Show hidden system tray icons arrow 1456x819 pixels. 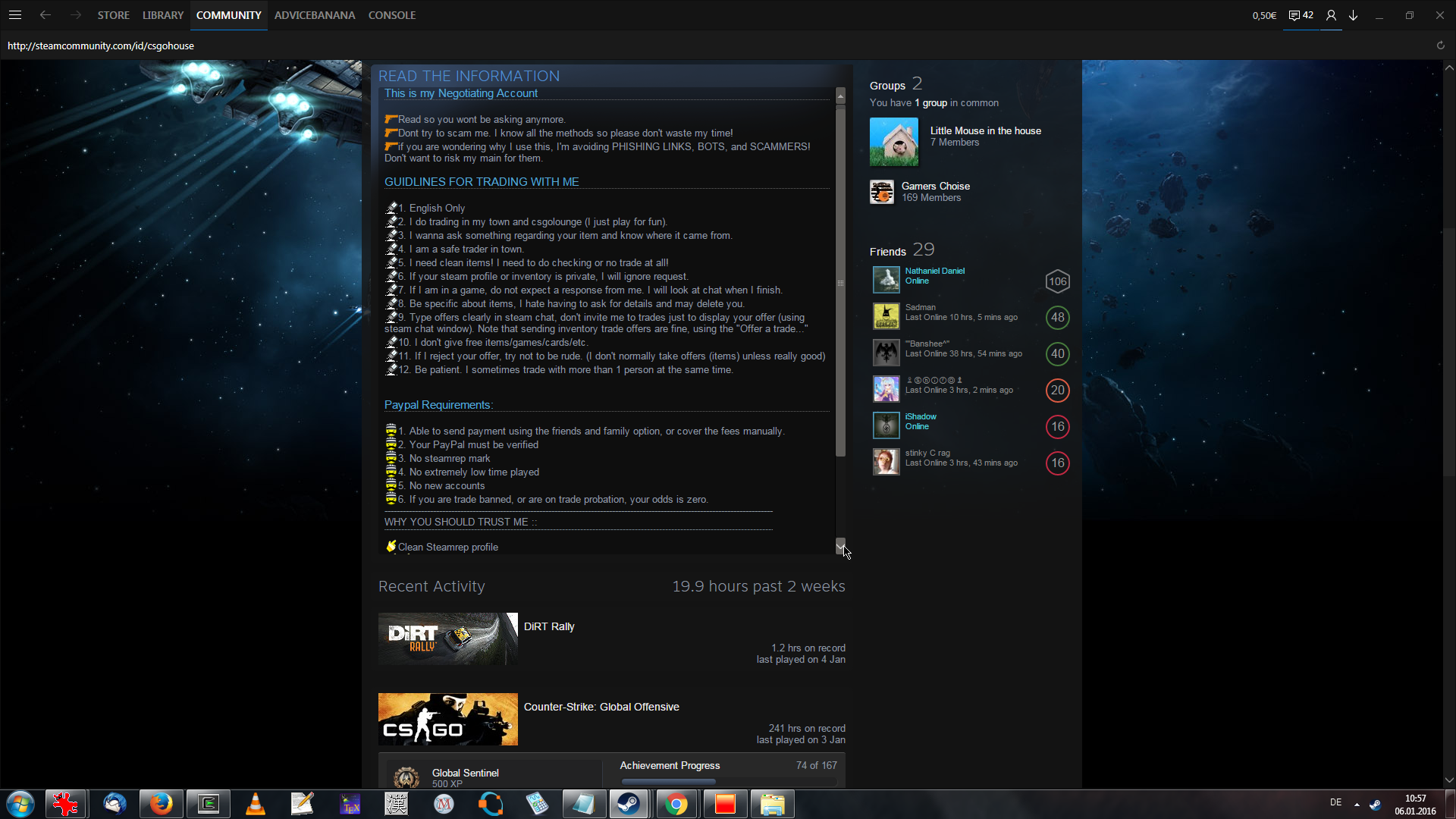1357,804
